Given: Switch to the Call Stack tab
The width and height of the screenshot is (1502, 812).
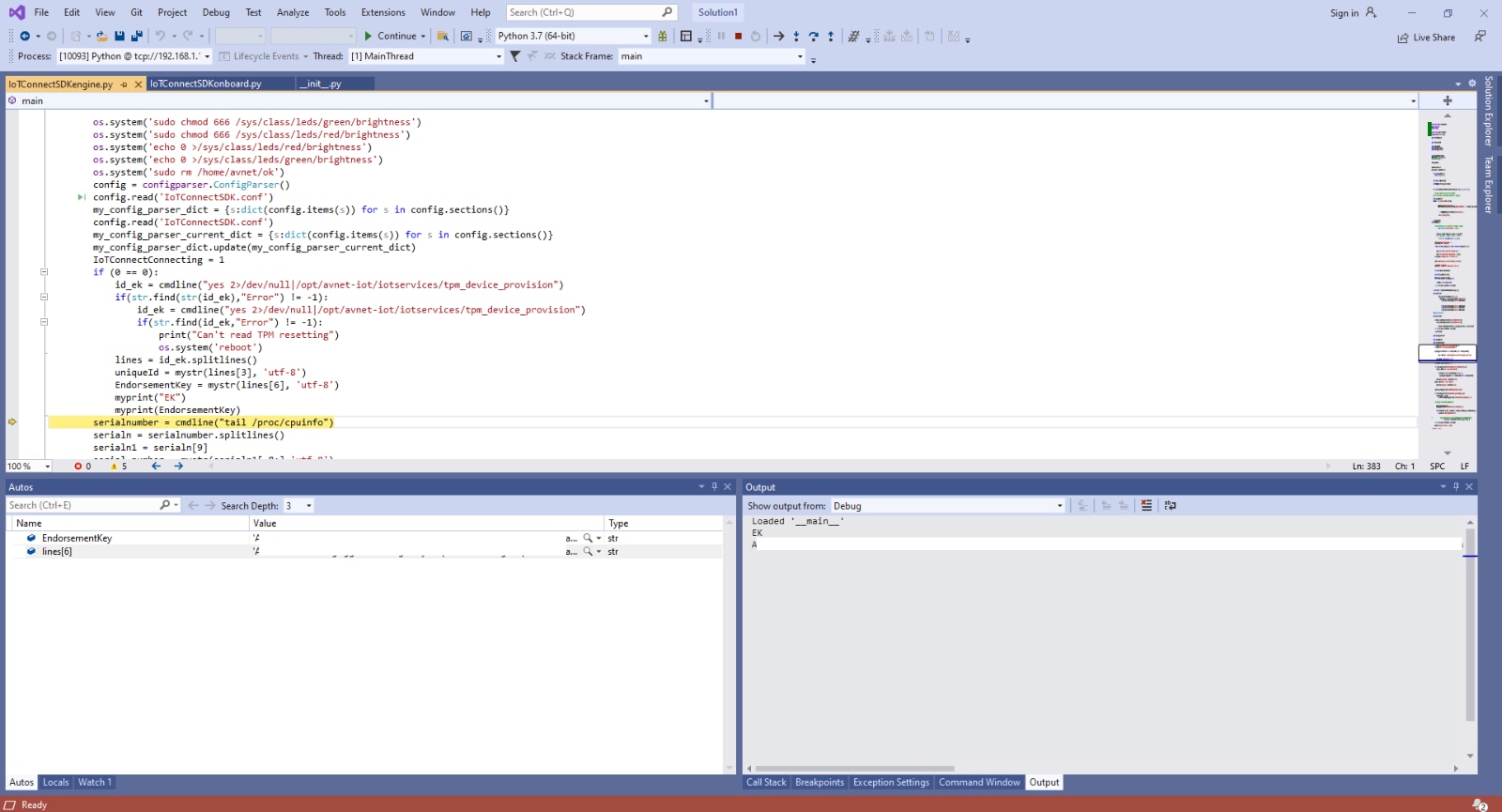Looking at the screenshot, I should click(766, 782).
